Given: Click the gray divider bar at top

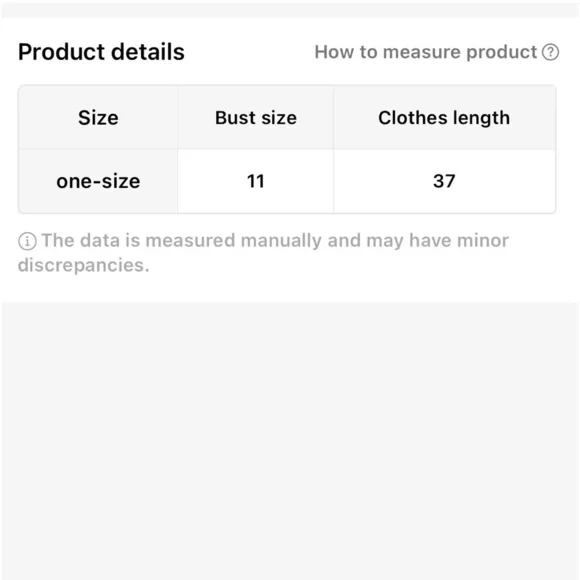Looking at the screenshot, I should tap(290, 10).
